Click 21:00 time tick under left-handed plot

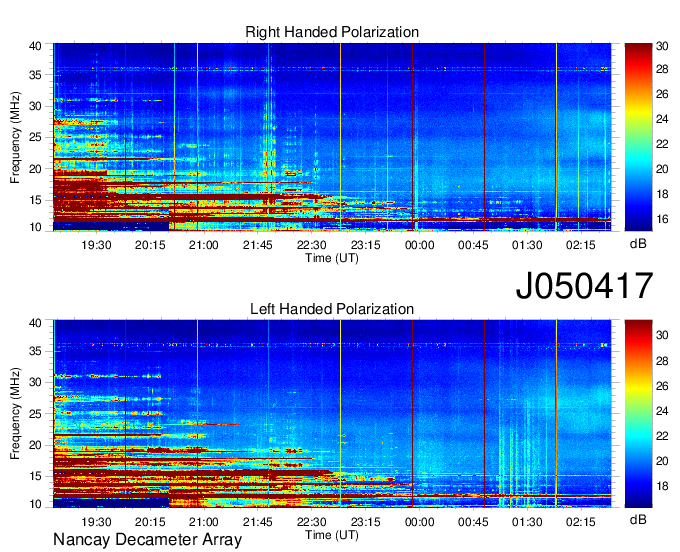[204, 522]
